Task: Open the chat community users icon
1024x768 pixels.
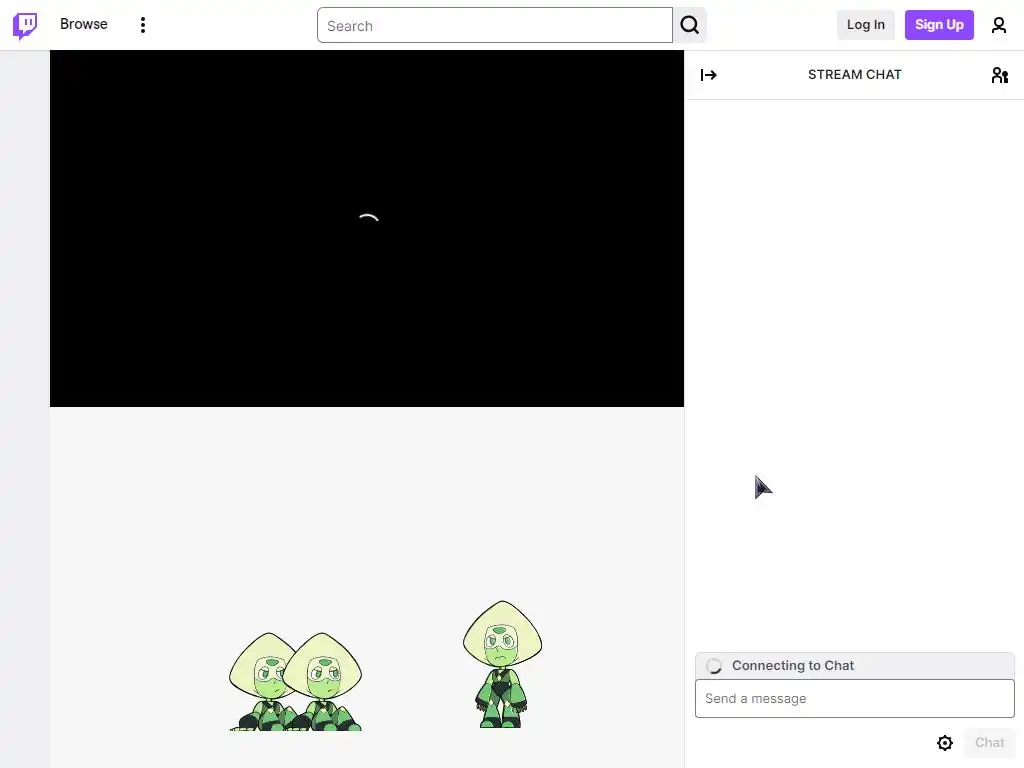Action: pos(999,75)
